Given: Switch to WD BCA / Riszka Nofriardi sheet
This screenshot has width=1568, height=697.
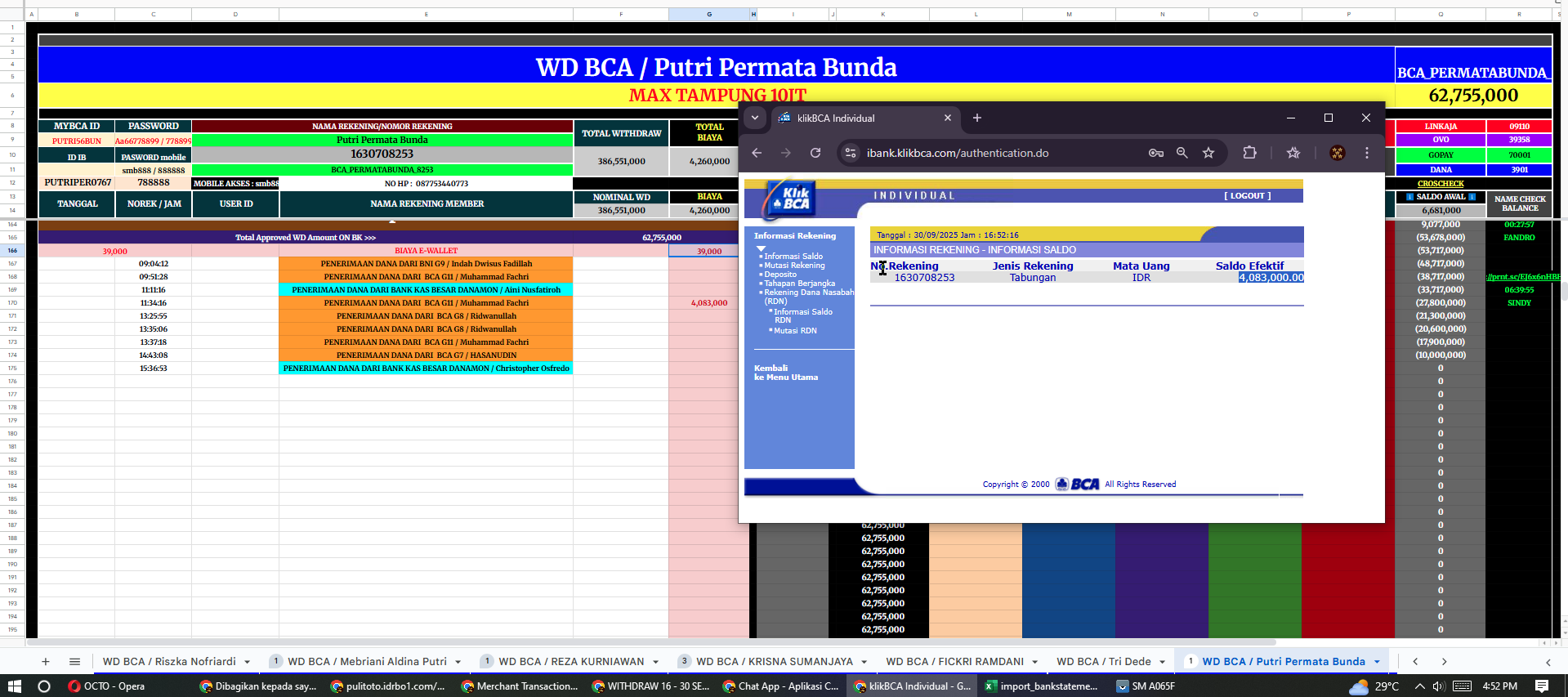Looking at the screenshot, I should tap(169, 662).
